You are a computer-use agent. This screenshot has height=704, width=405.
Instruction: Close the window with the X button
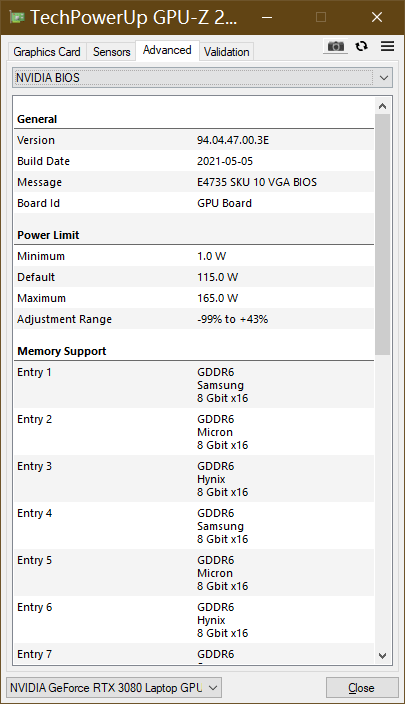377,18
